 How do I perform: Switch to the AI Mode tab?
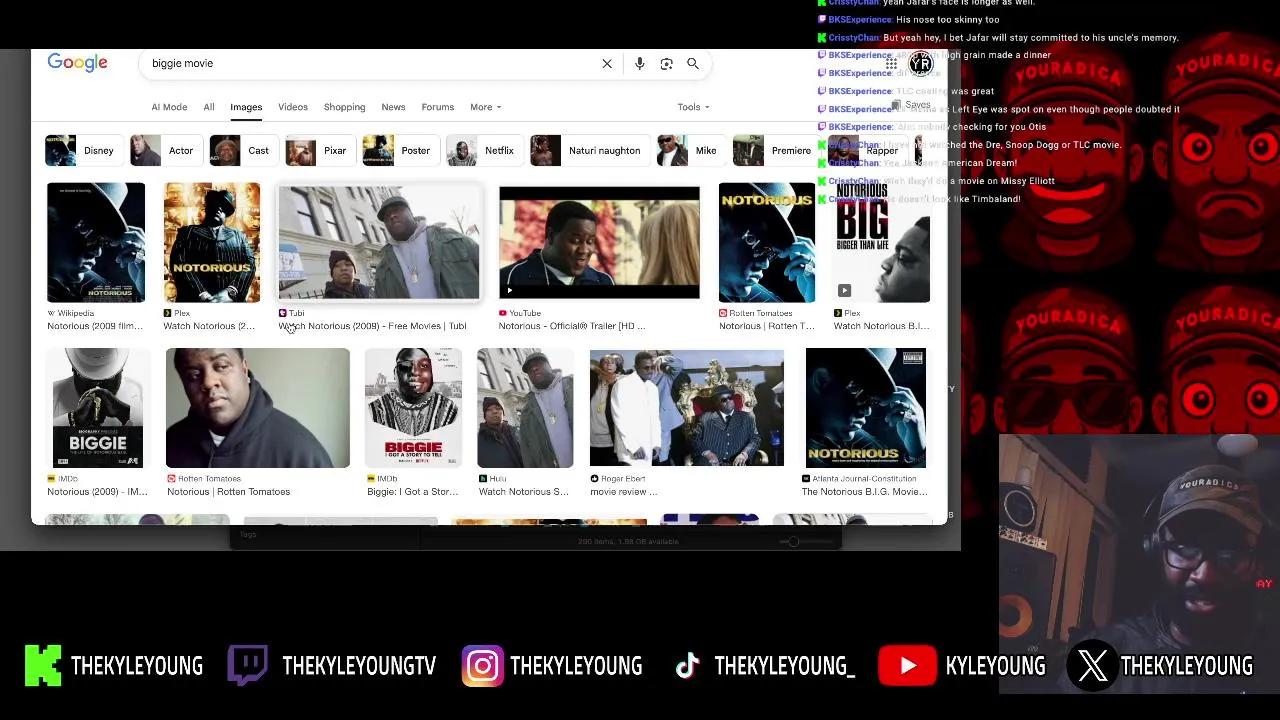click(x=169, y=107)
